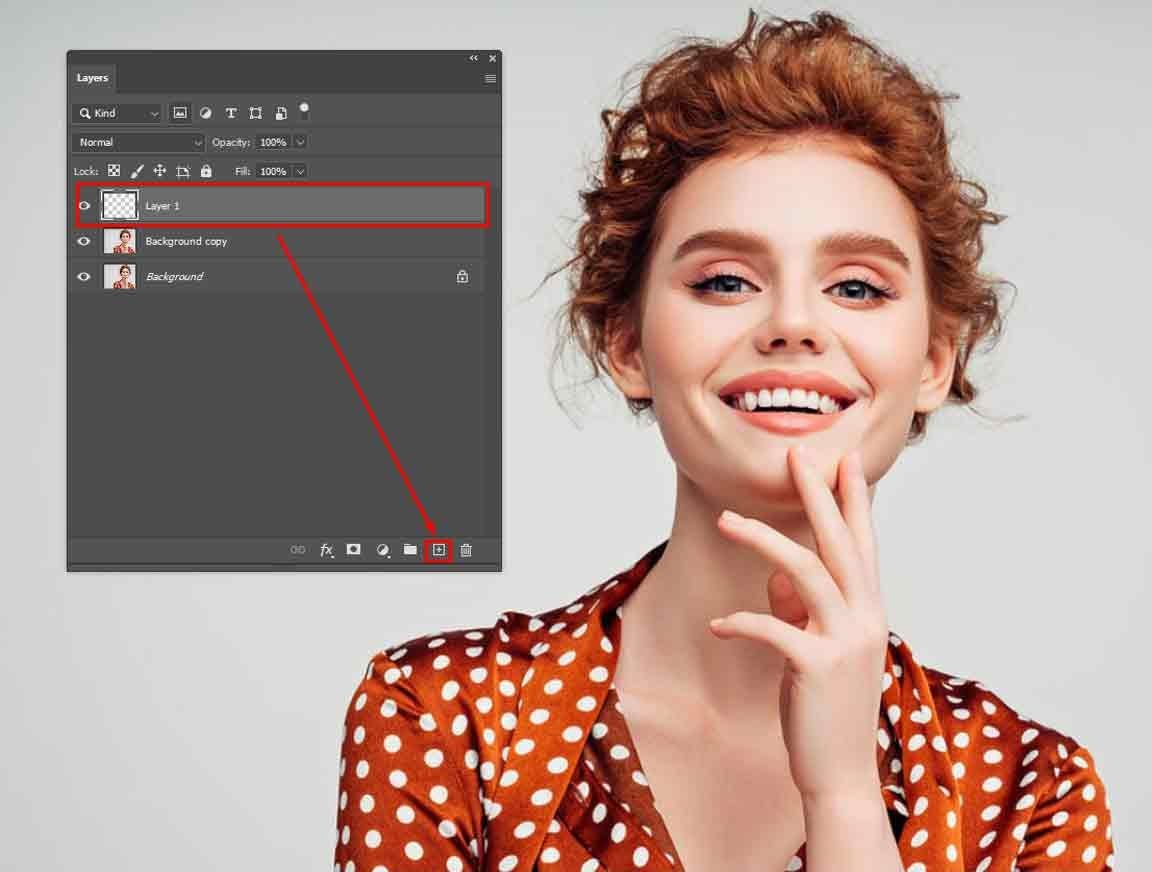The height and width of the screenshot is (872, 1152).
Task: Prevent artboard auto-nesting lock icon
Action: click(183, 171)
